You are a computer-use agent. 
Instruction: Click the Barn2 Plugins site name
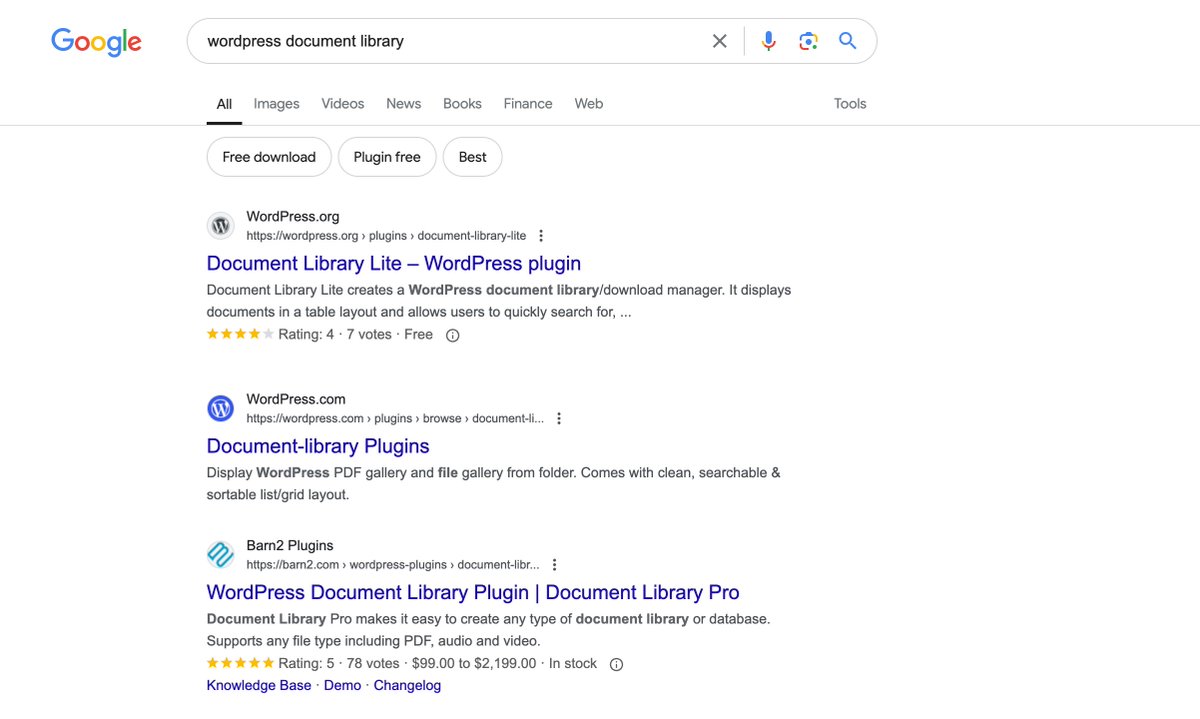(290, 545)
